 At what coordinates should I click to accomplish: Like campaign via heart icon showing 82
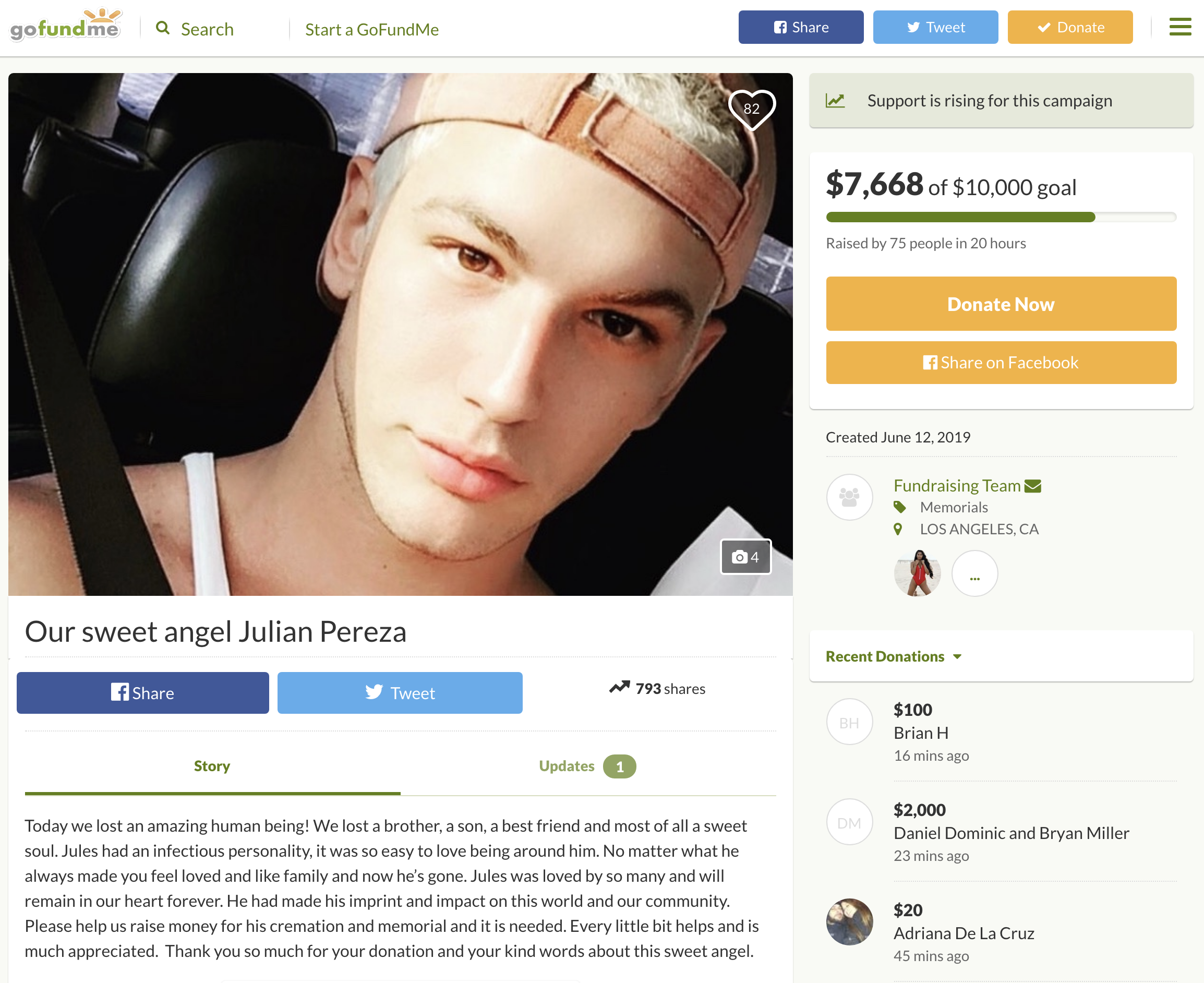pyautogui.click(x=751, y=108)
